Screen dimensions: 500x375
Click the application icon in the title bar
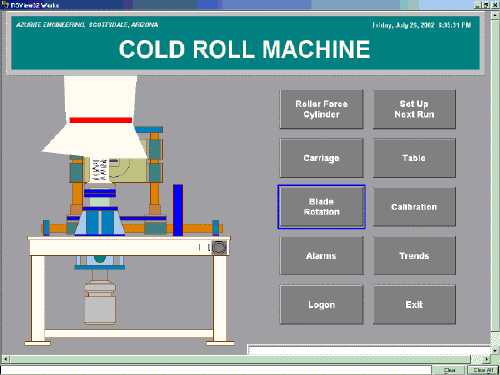(4, 5)
